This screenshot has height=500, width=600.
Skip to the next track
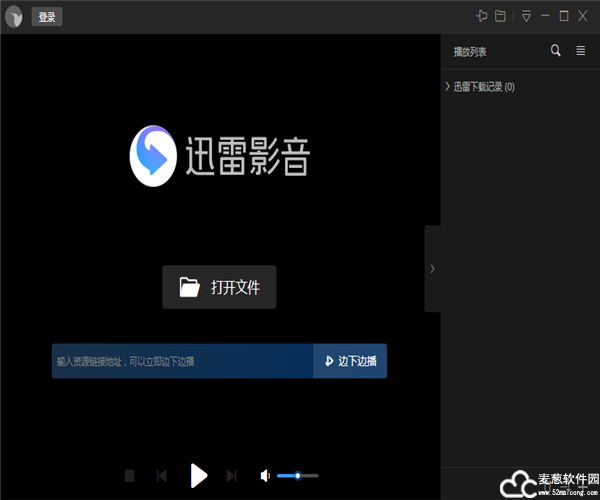(x=232, y=476)
